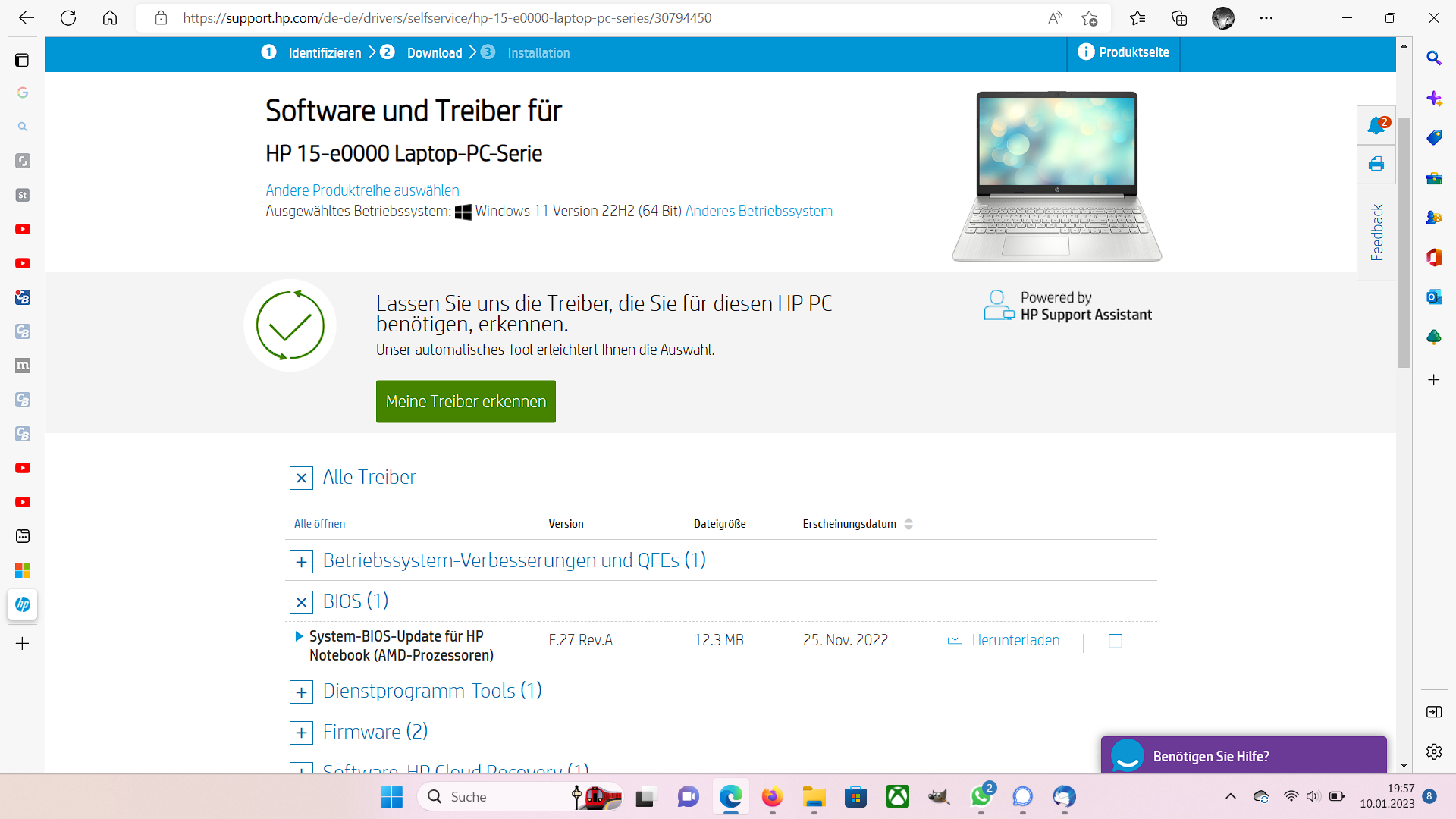Image resolution: width=1456 pixels, height=819 pixels.
Task: Go to the Identifizieren step
Action: [x=325, y=53]
